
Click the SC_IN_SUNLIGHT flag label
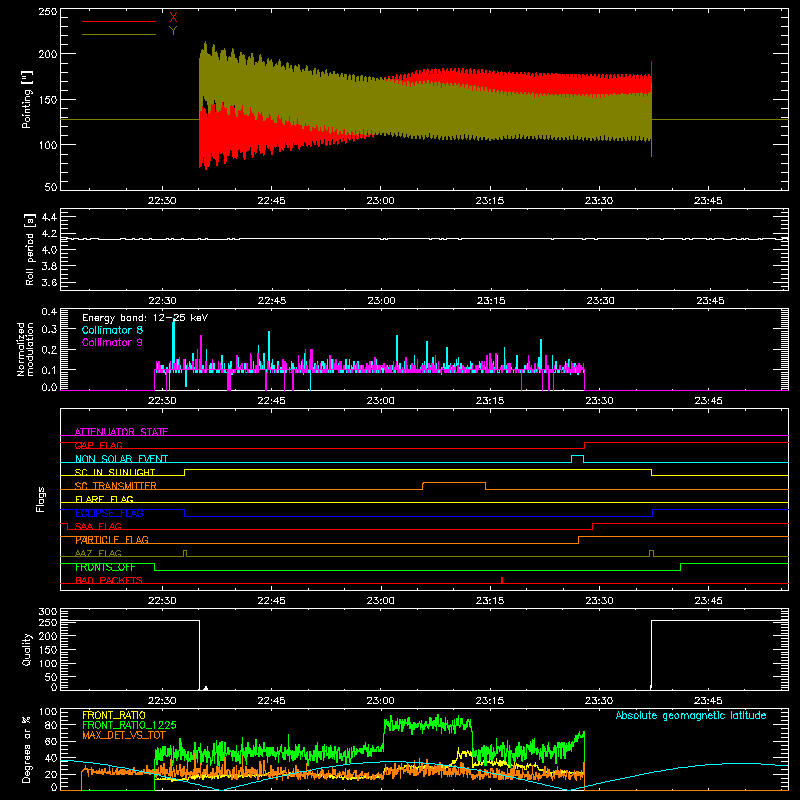(115, 472)
